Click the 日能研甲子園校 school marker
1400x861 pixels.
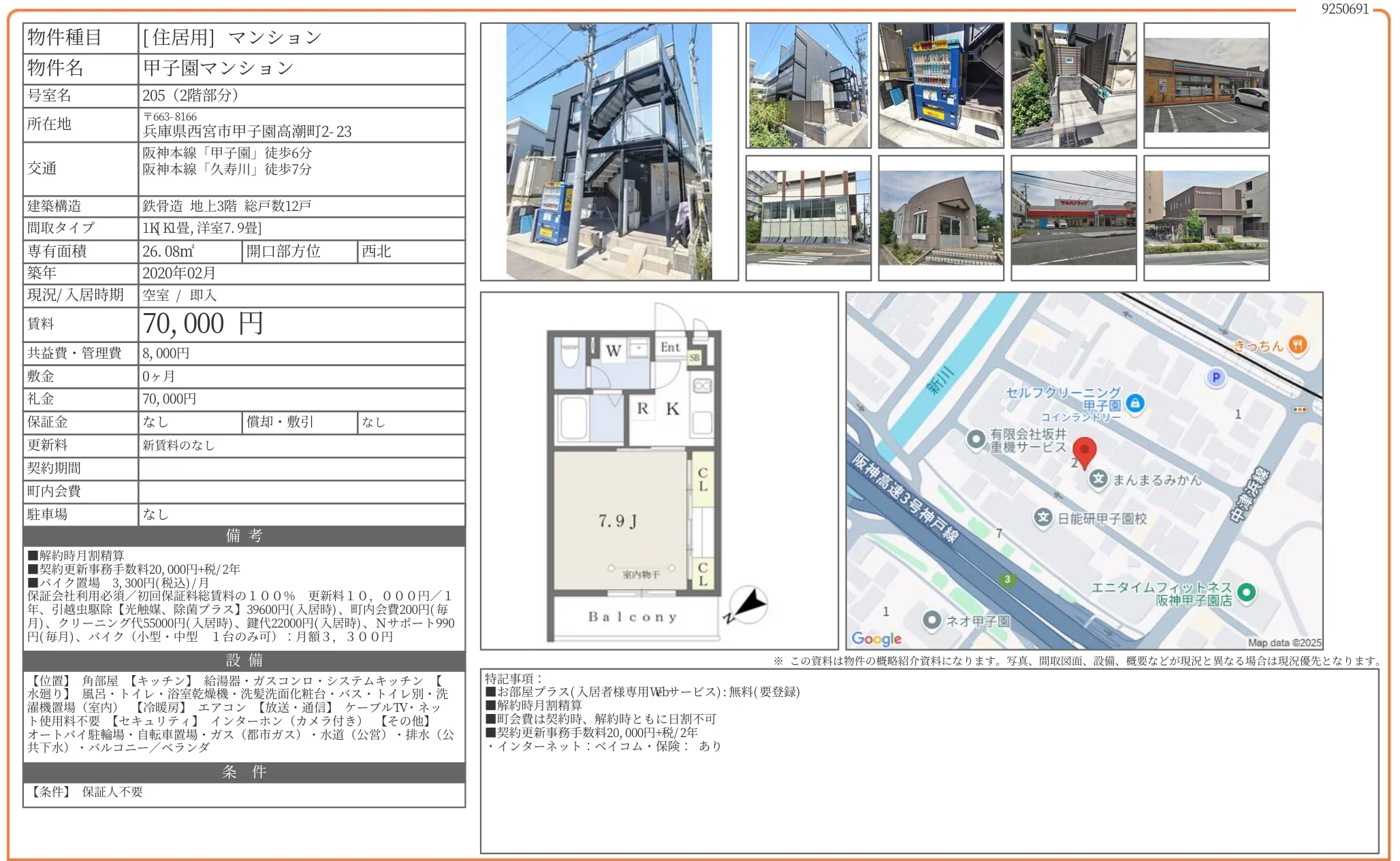(1044, 518)
